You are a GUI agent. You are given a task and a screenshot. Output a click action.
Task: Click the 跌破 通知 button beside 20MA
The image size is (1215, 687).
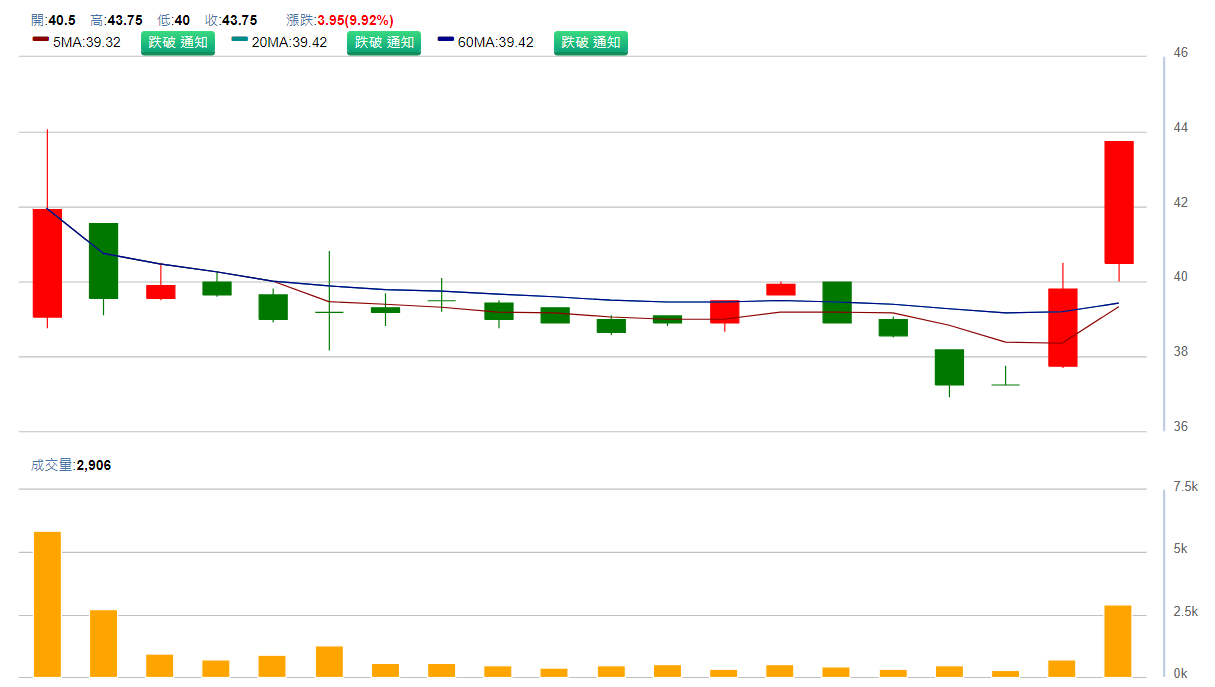[384, 42]
